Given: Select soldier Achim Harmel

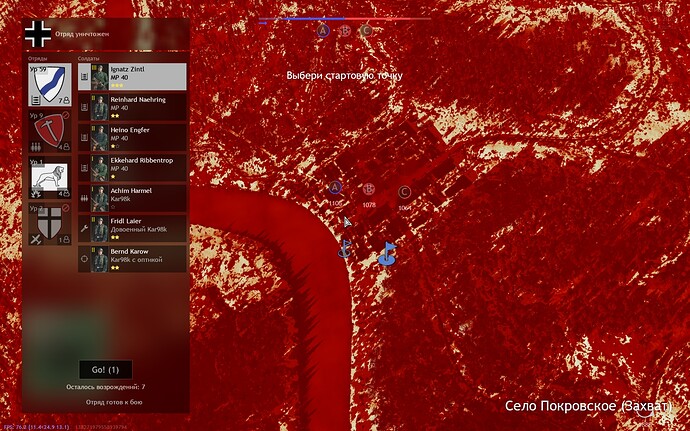Looking at the screenshot, I should coord(132,198).
